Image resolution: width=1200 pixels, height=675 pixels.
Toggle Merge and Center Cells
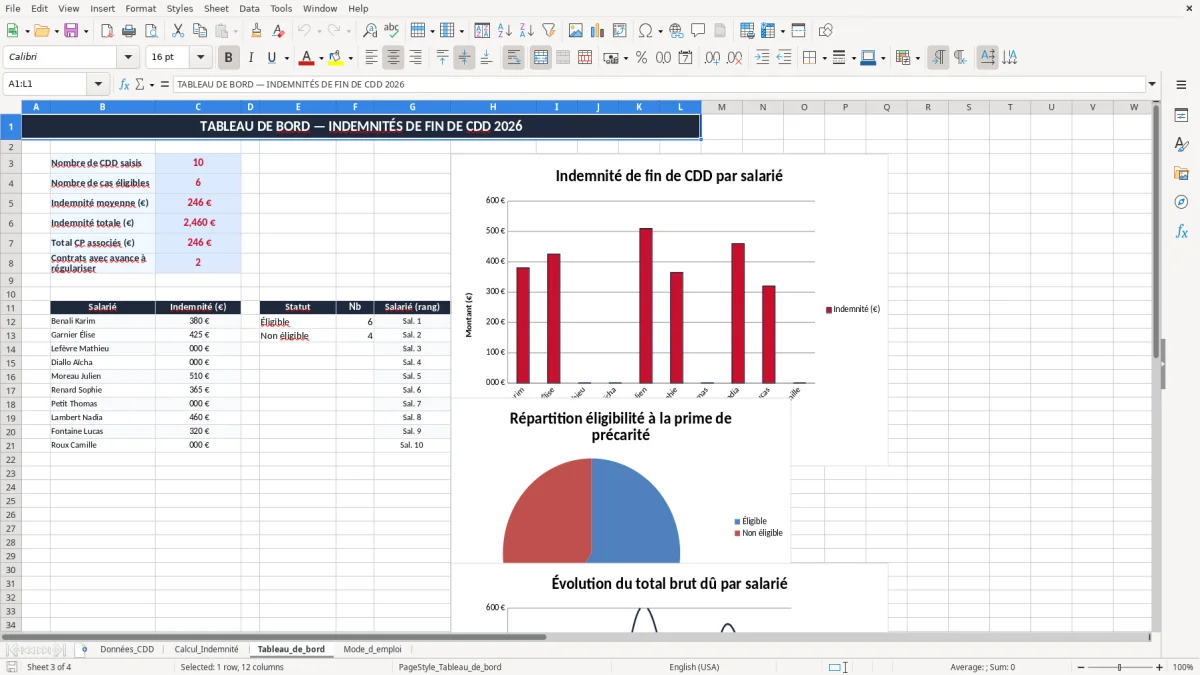pos(540,58)
